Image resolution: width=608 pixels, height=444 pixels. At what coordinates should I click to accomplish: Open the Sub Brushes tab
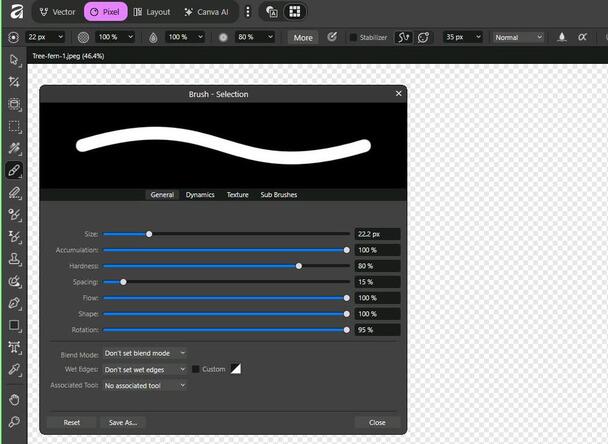tap(278, 195)
